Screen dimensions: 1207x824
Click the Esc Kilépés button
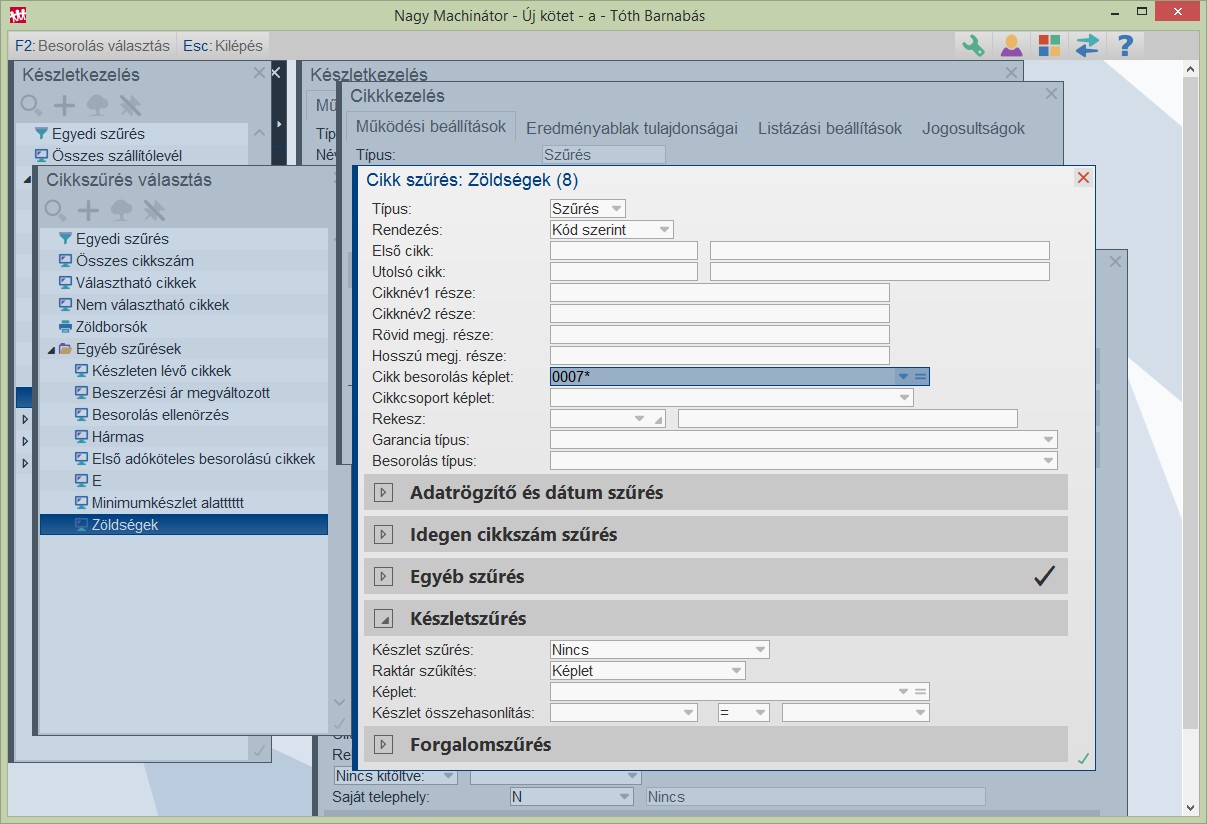point(221,45)
